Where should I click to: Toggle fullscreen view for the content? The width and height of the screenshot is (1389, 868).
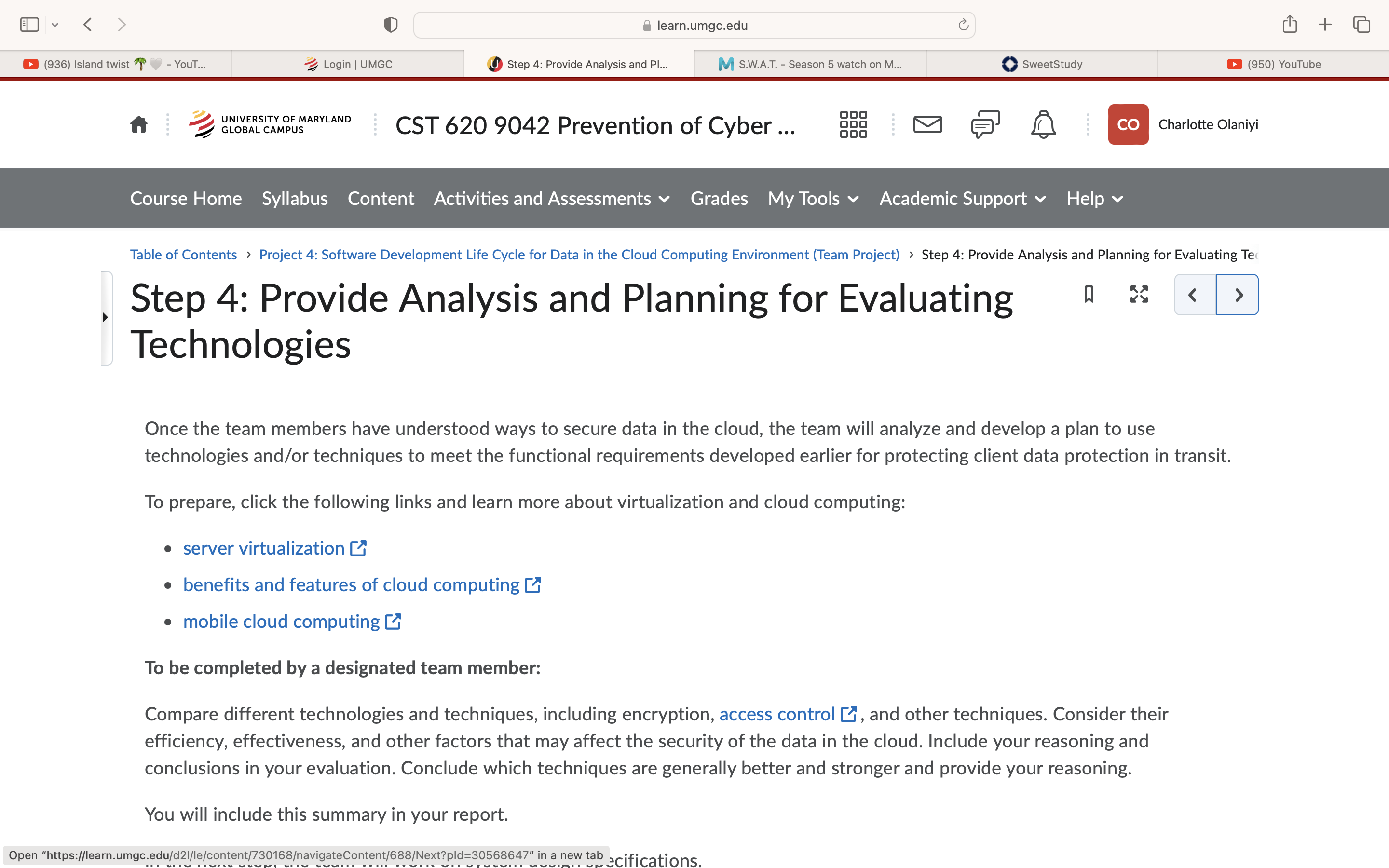[1139, 295]
